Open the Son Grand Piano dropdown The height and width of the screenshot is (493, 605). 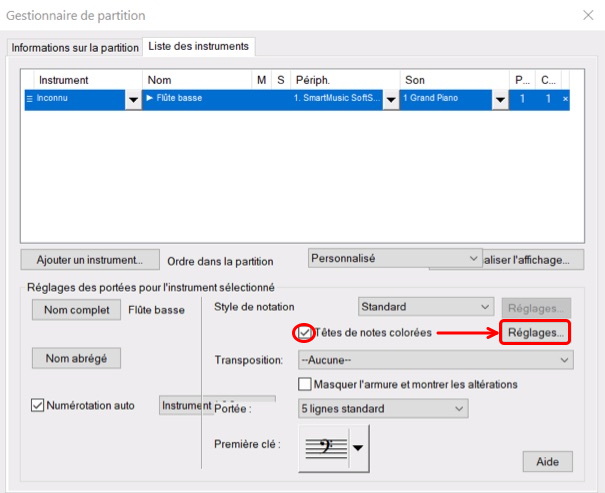[497, 99]
